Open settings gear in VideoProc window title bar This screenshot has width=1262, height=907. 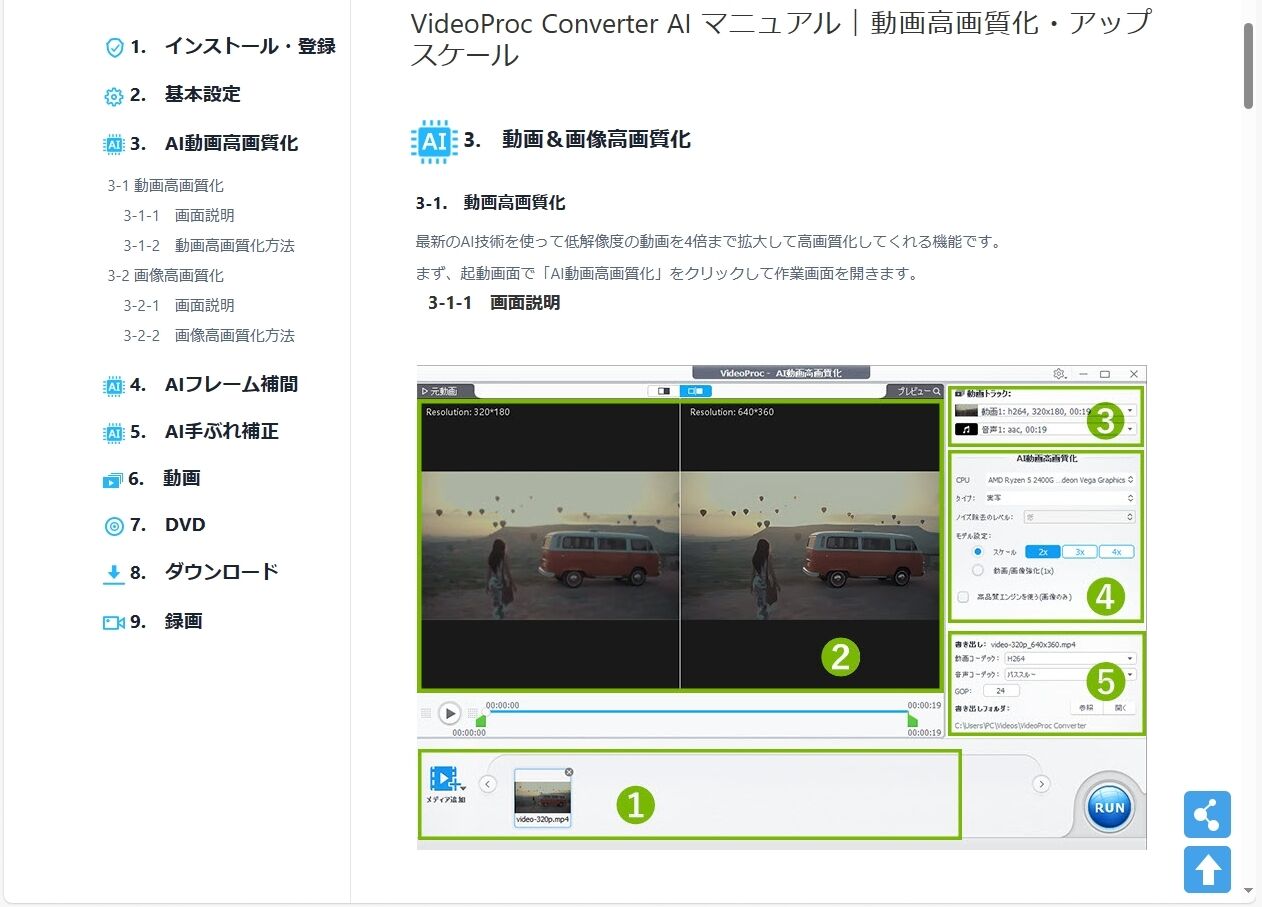1059,373
